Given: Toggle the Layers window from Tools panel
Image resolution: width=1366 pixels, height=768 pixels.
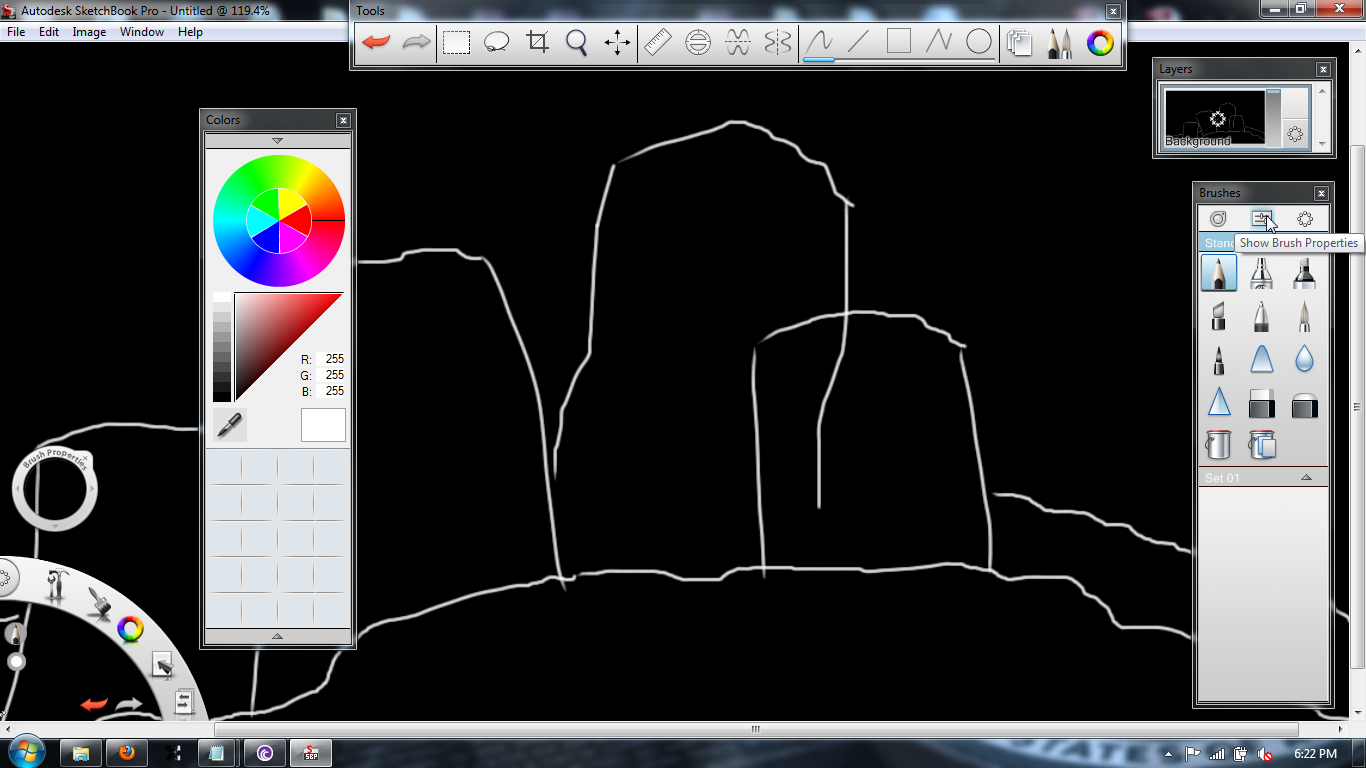Looking at the screenshot, I should click(1020, 42).
